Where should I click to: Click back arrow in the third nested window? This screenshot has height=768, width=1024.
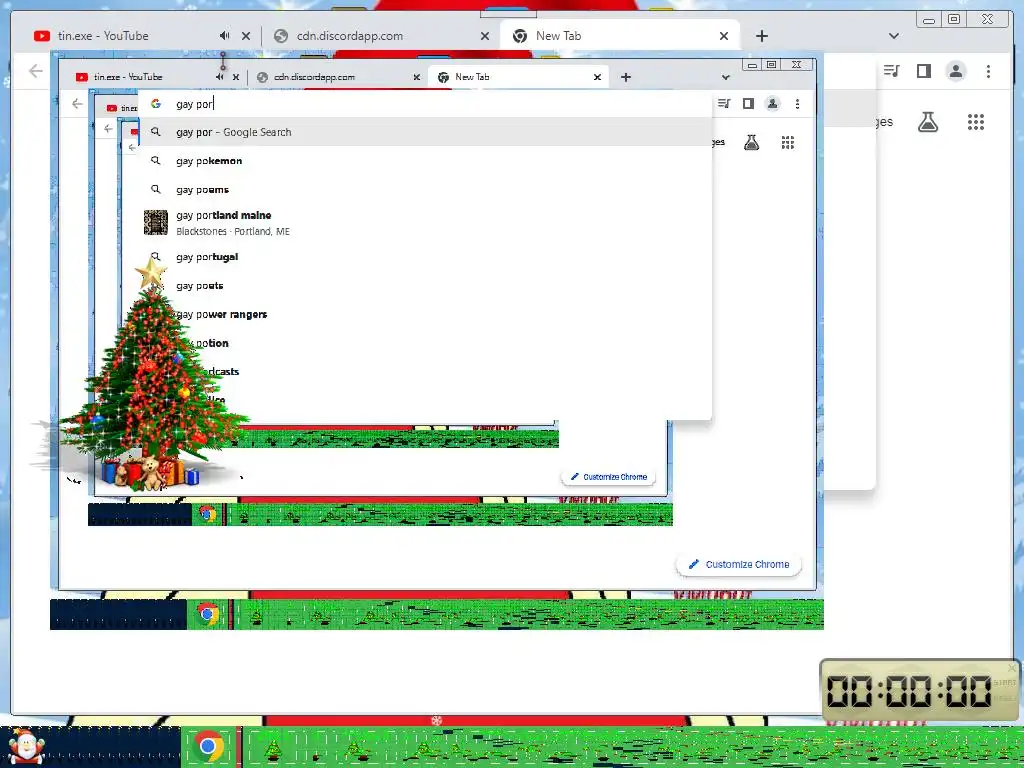click(x=108, y=129)
